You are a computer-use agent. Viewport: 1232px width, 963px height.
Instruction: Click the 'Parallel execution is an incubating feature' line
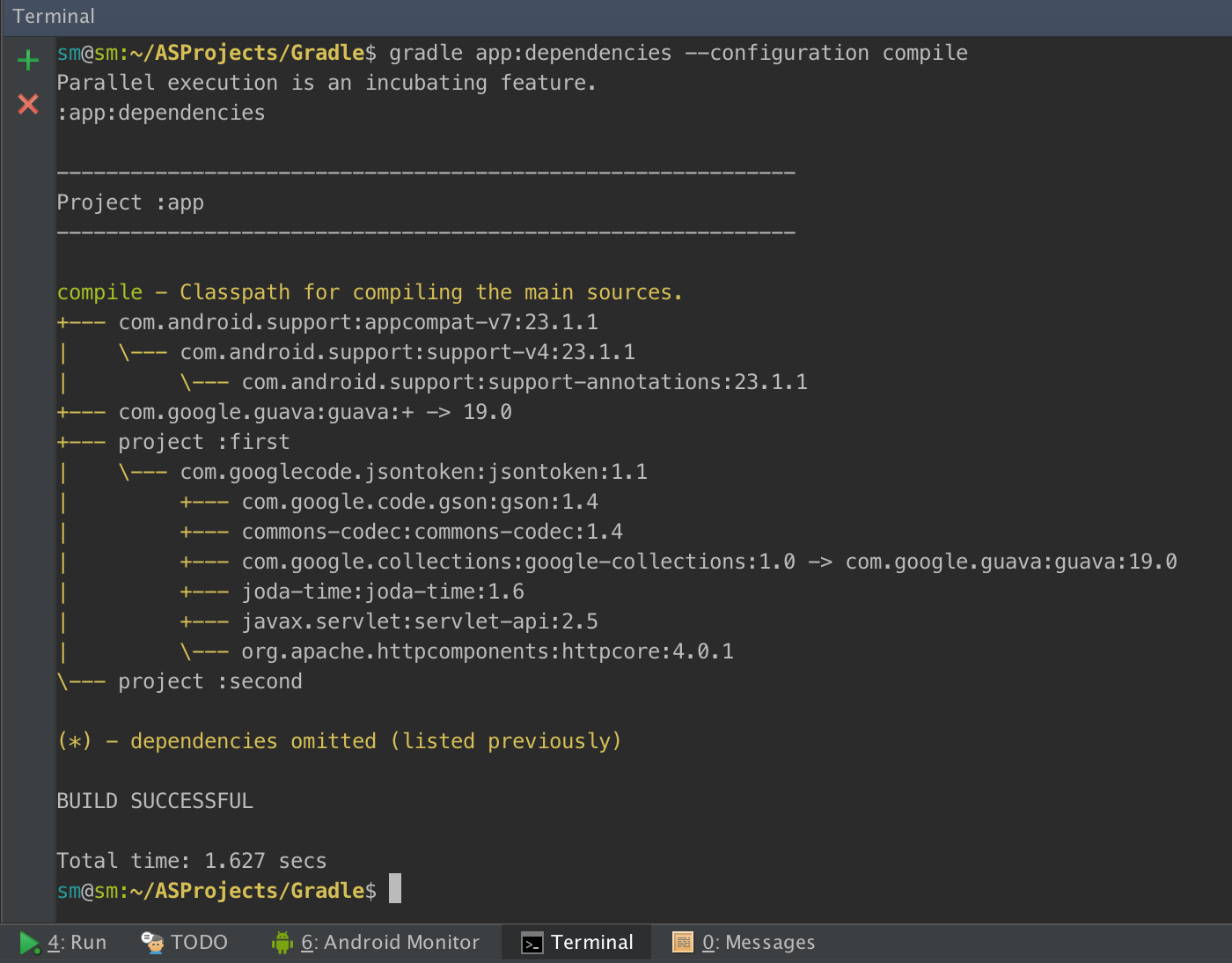(326, 83)
